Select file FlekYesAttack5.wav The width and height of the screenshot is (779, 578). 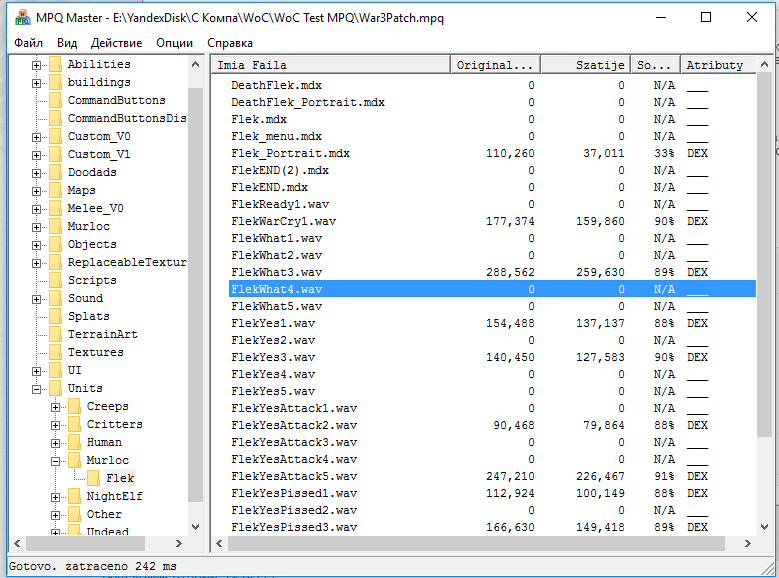pyautogui.click(x=294, y=477)
